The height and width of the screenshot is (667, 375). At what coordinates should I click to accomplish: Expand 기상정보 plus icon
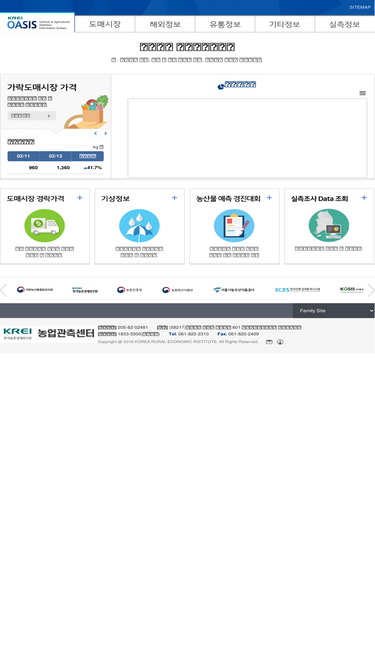pos(174,198)
